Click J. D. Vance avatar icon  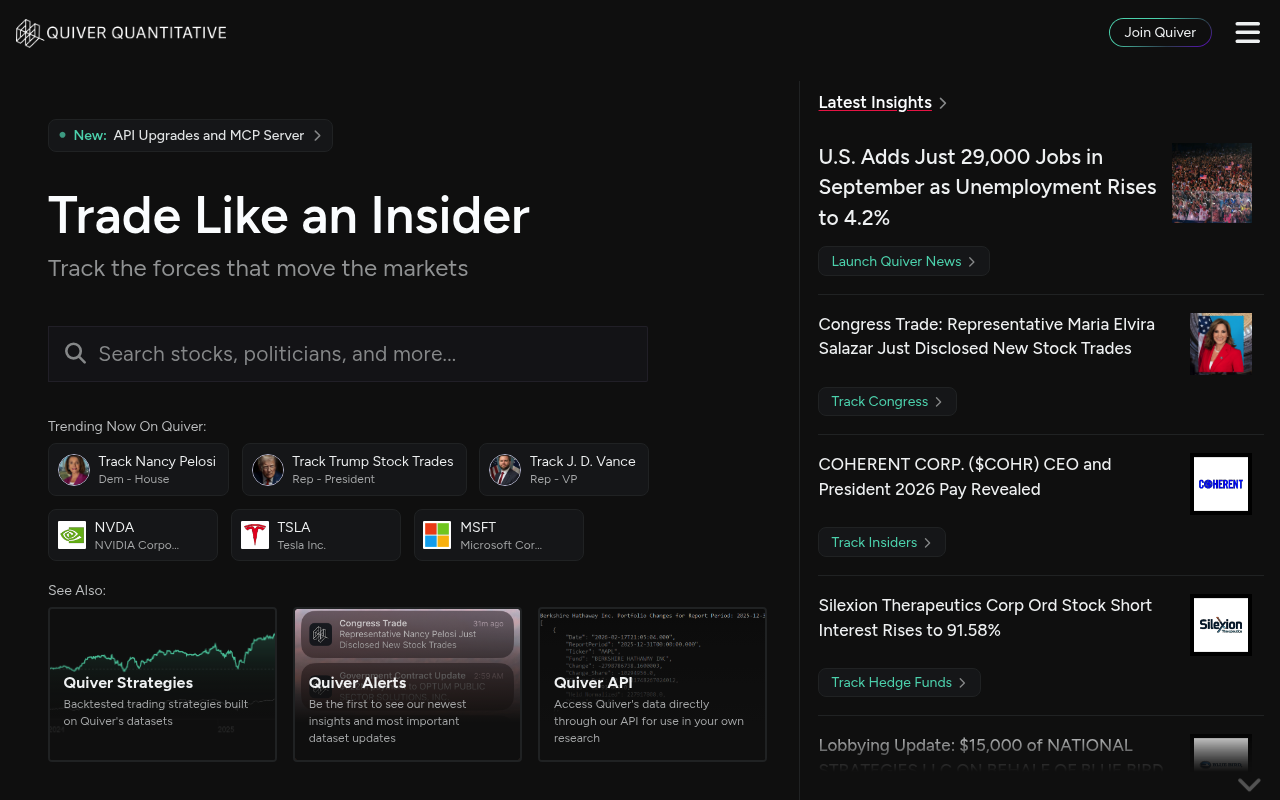click(x=505, y=470)
